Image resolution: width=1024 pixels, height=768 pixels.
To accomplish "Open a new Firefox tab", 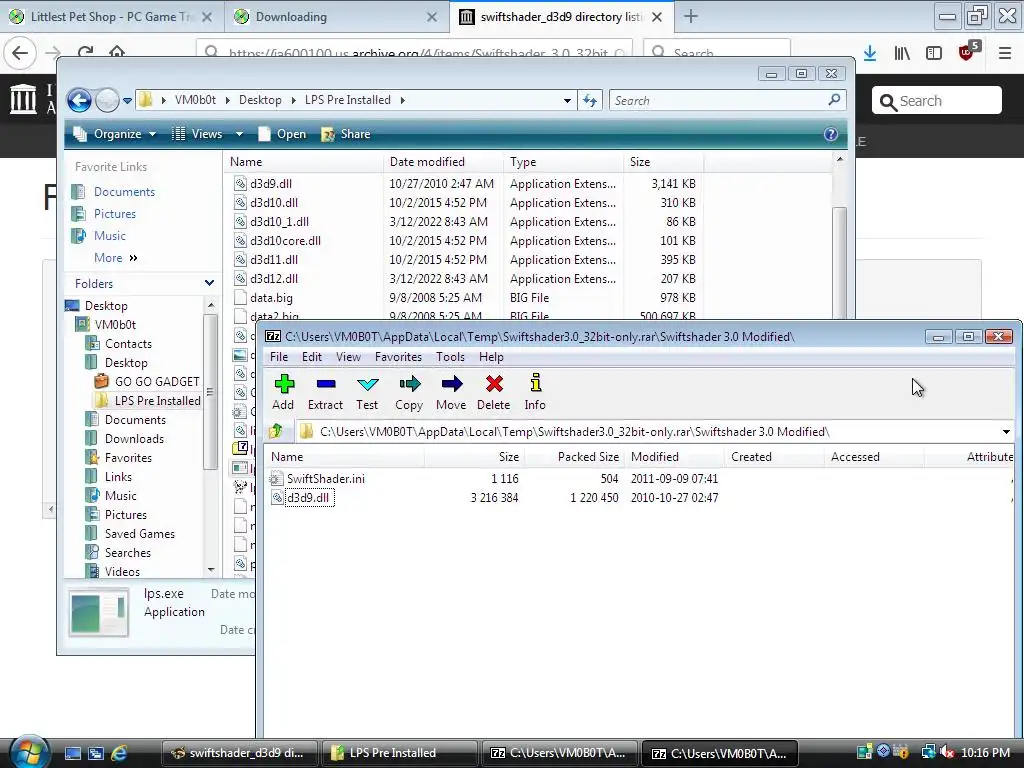I will click(690, 16).
